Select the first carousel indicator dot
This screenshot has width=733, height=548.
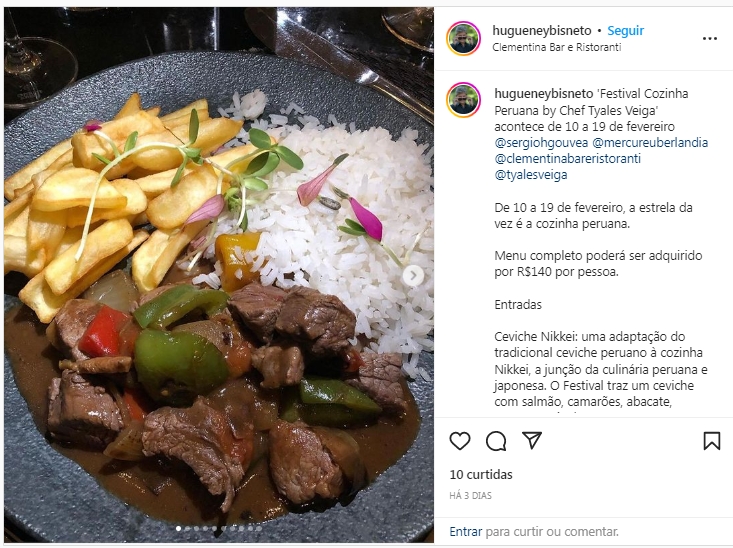click(179, 528)
